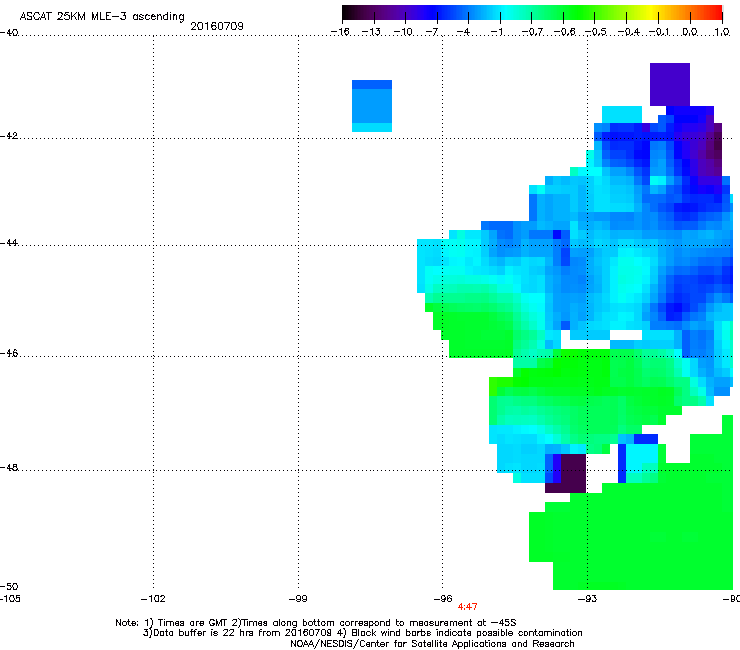The width and height of the screenshot is (740, 650).
Task: Click the "-102" longitude axis label
Action: 153,599
